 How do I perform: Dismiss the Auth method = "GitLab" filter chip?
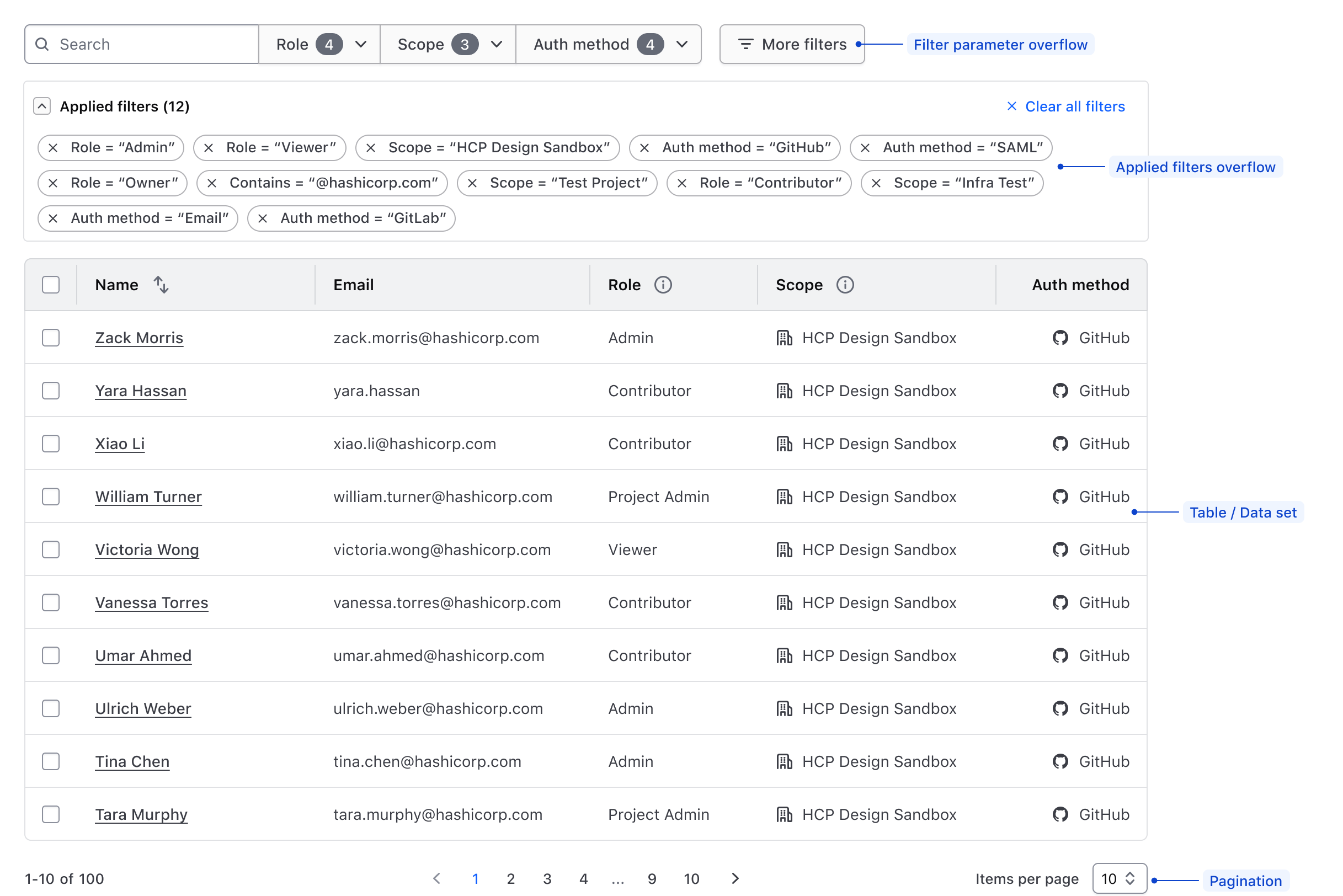coord(262,218)
